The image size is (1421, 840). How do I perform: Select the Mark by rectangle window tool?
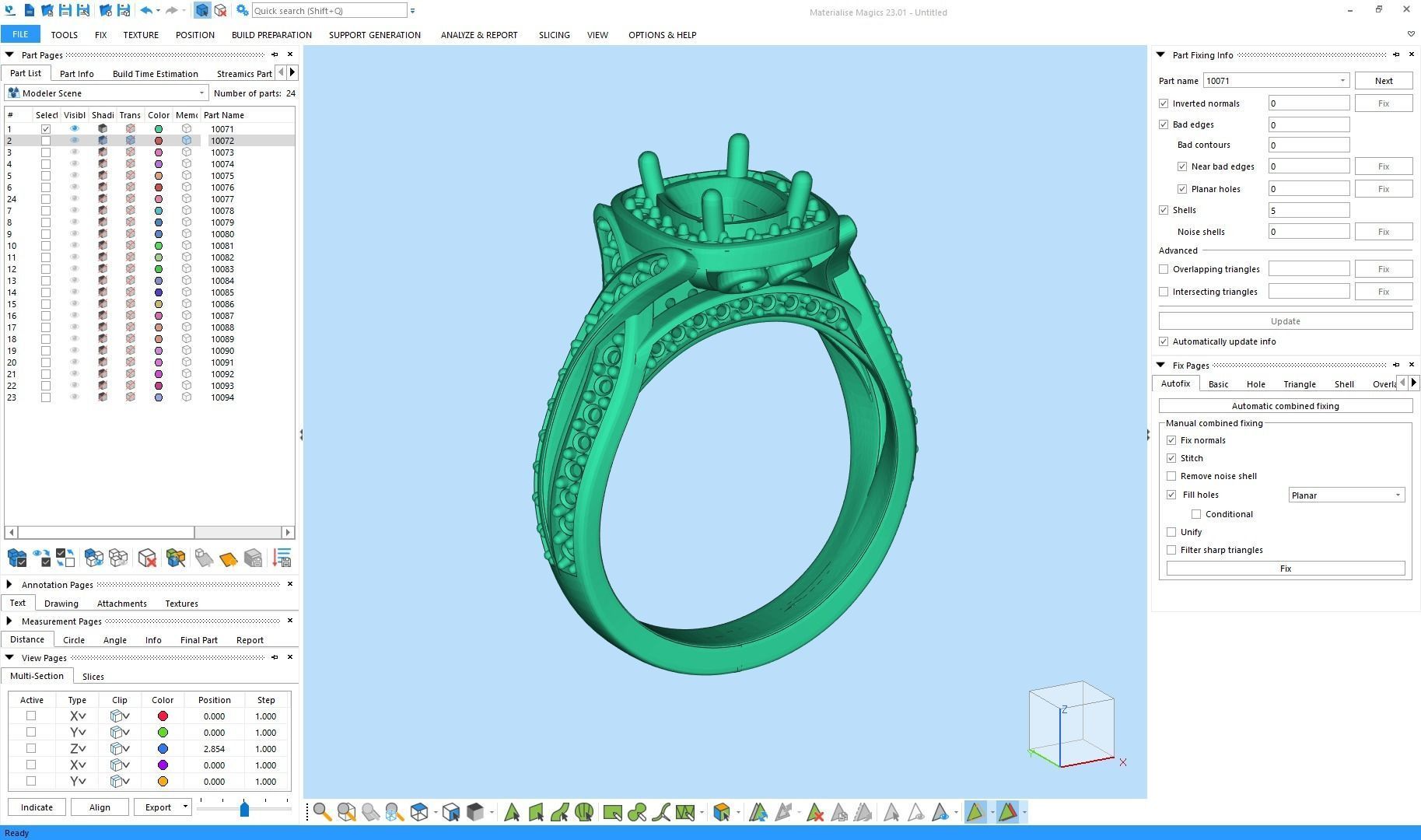[613, 813]
